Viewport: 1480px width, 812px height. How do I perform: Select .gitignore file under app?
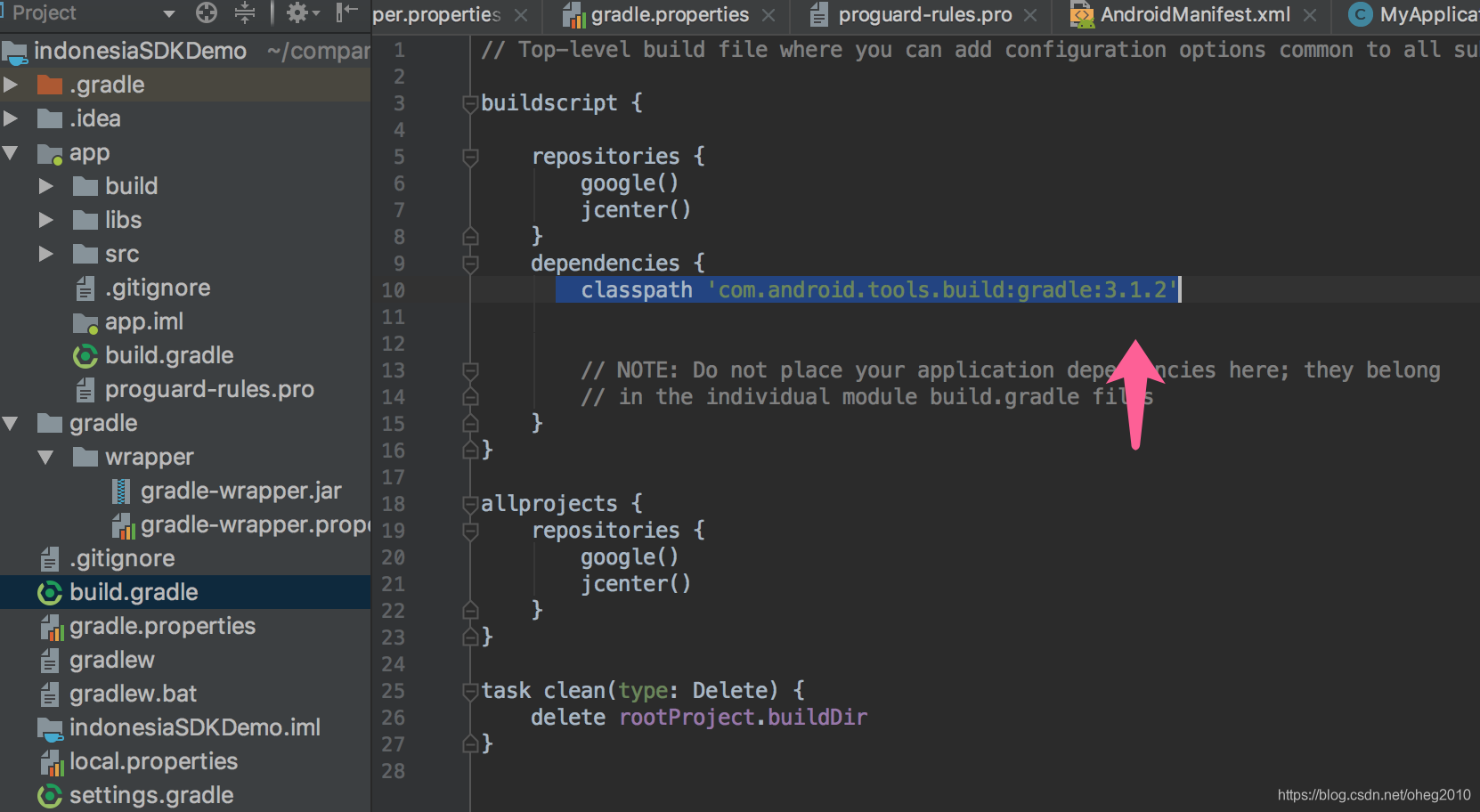point(158,288)
